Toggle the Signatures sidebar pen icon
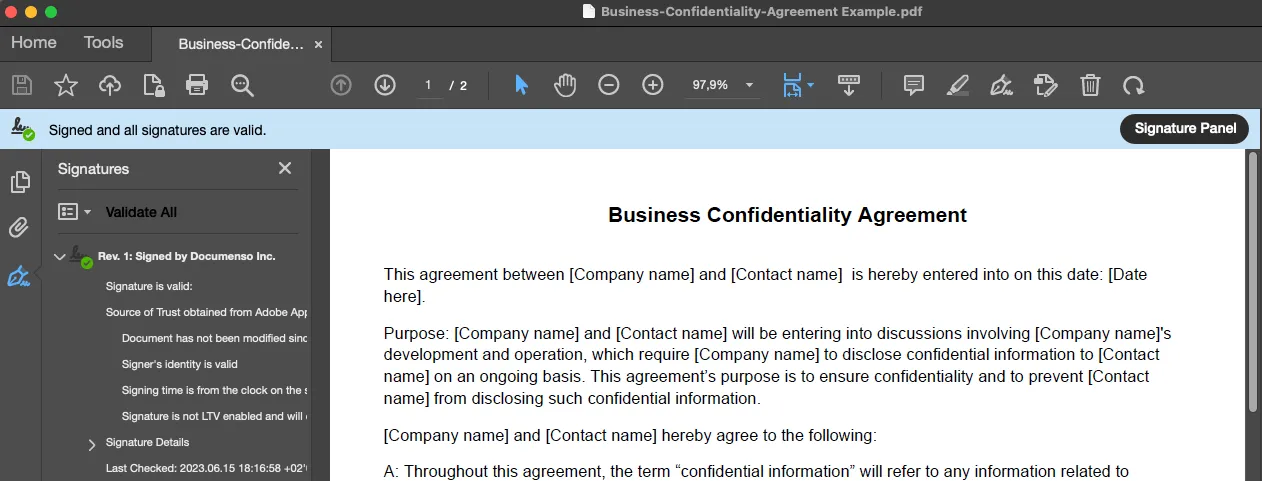The width and height of the screenshot is (1262, 481). click(19, 276)
